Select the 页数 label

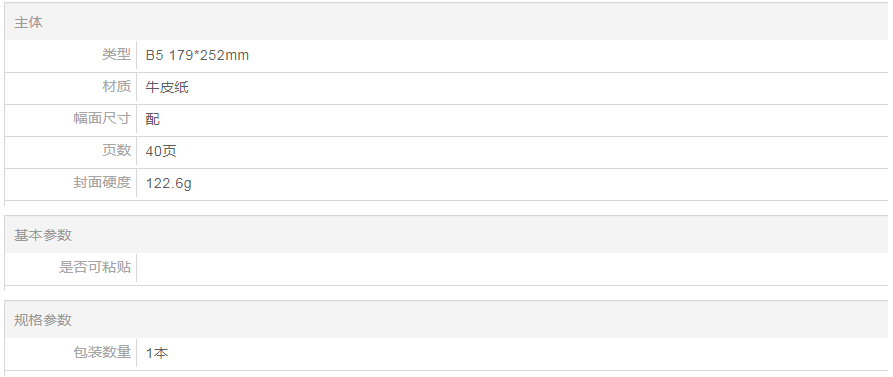(116, 150)
